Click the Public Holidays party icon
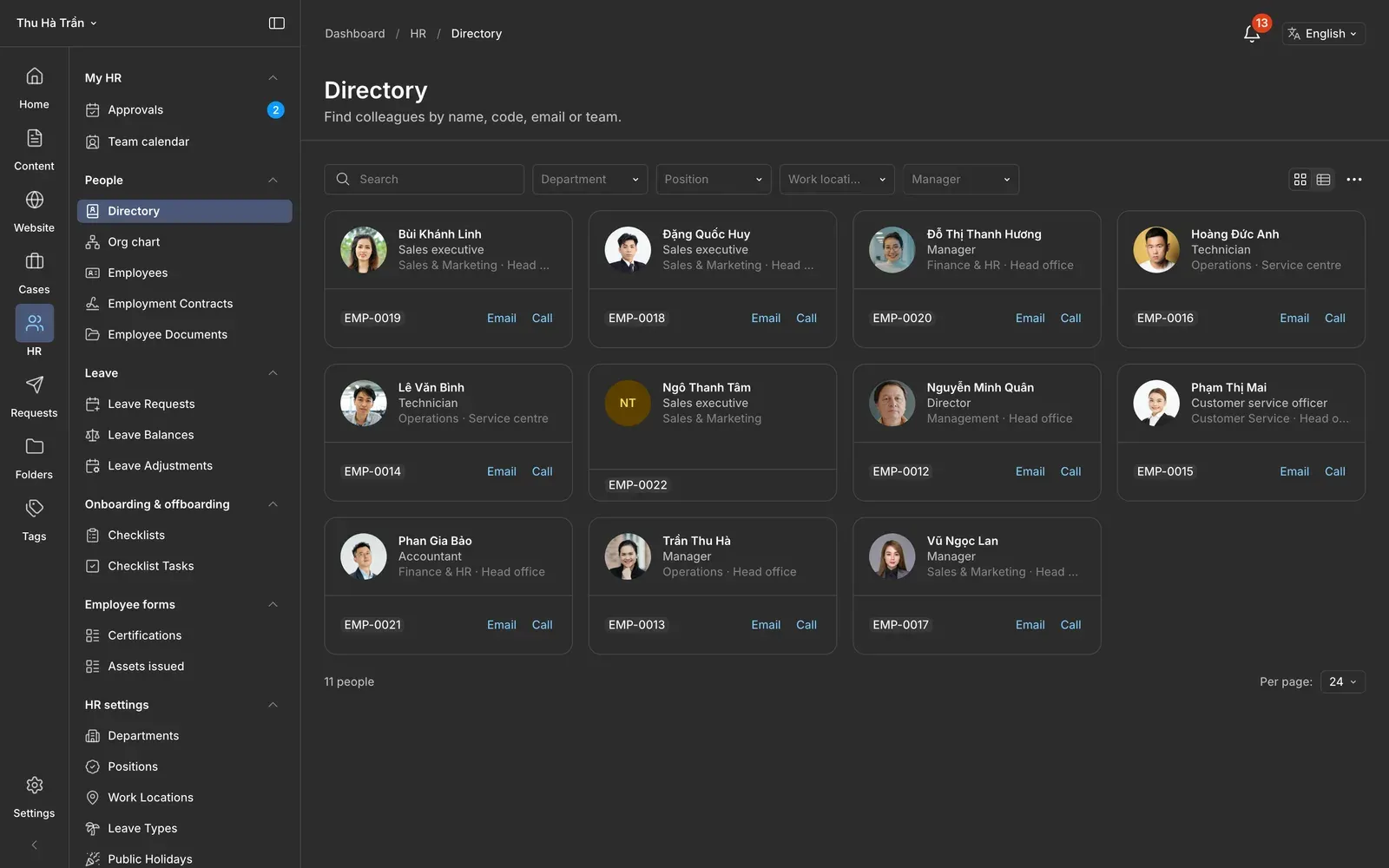 93,859
